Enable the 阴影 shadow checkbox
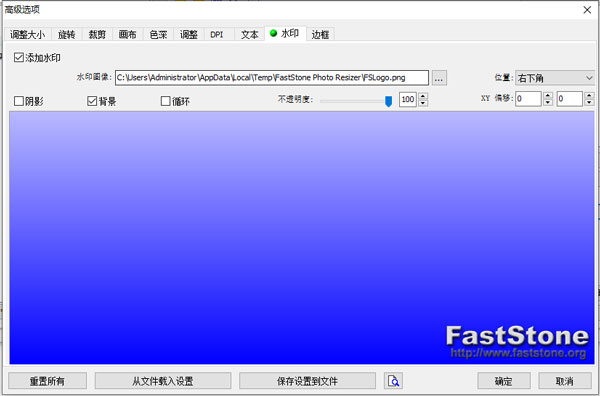600x396 pixels. [29, 101]
